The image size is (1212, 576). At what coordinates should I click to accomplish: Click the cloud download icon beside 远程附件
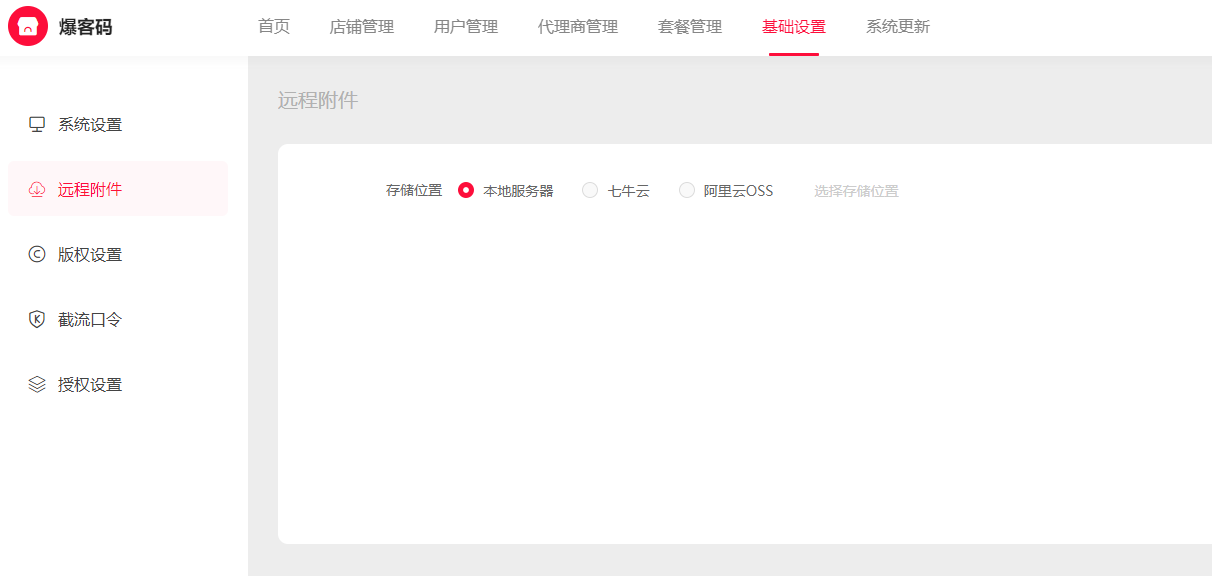37,190
